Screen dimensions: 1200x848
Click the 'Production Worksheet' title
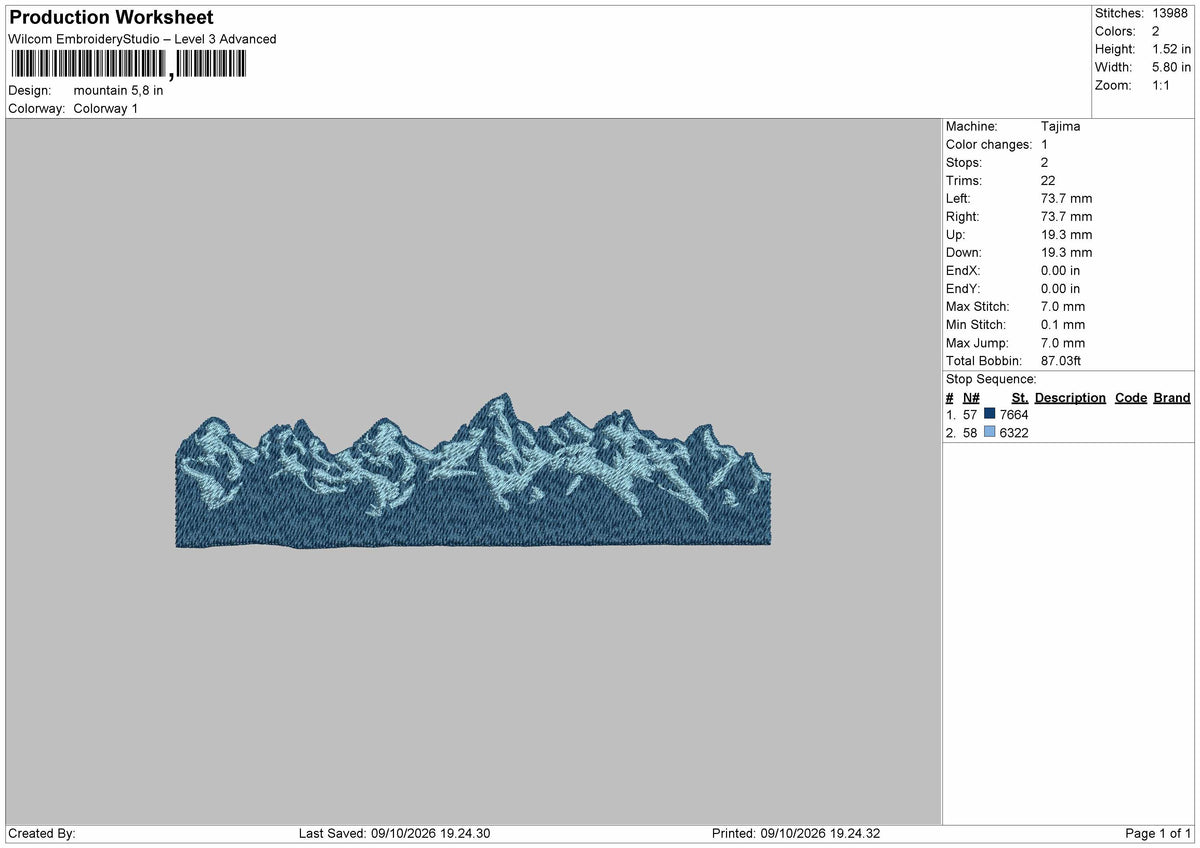(111, 18)
